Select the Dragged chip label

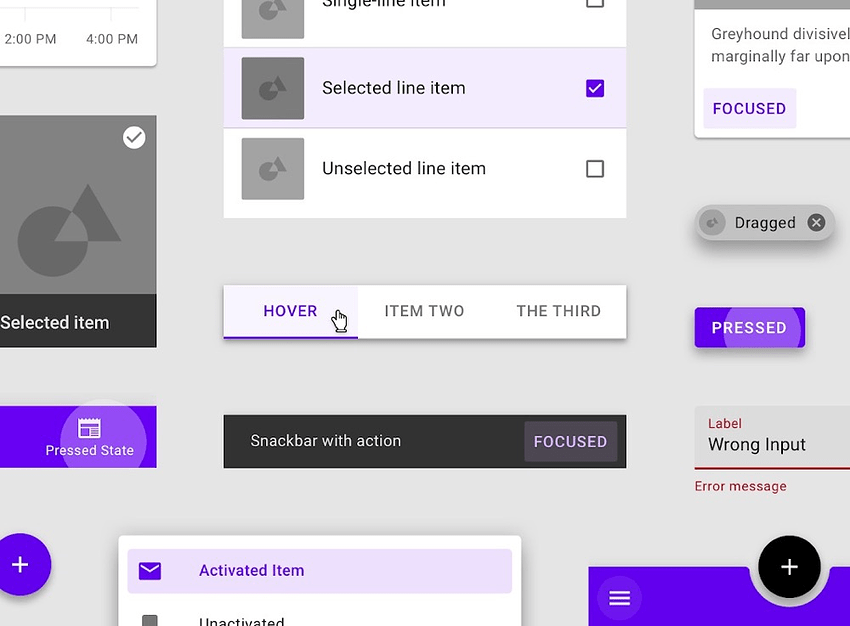click(765, 223)
